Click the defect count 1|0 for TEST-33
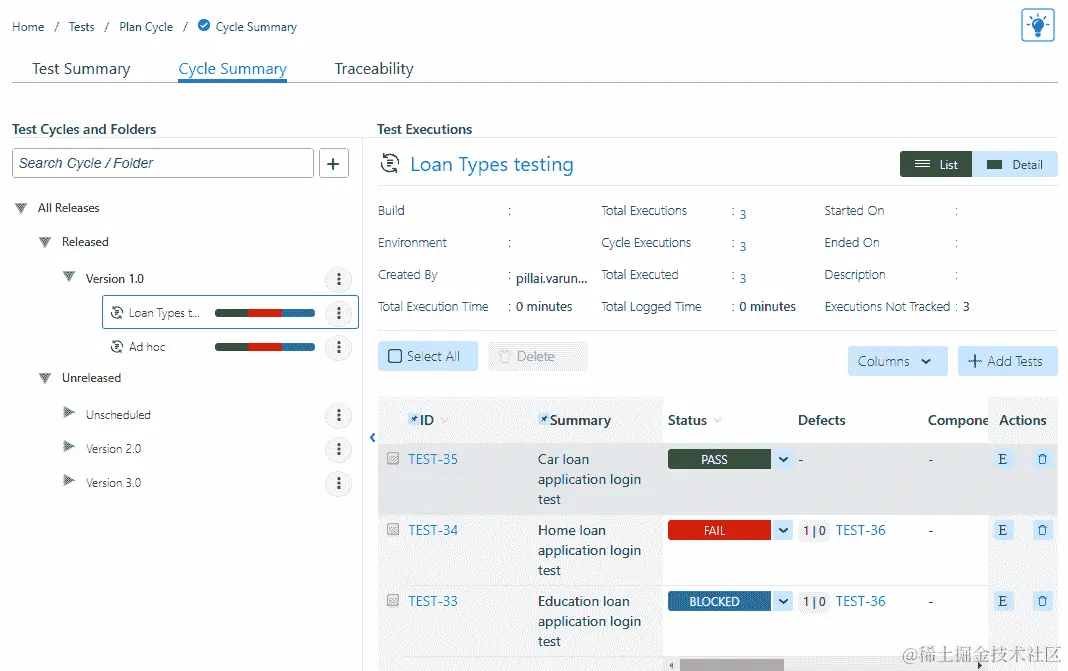Viewport: 1068px width, 671px height. (x=814, y=602)
